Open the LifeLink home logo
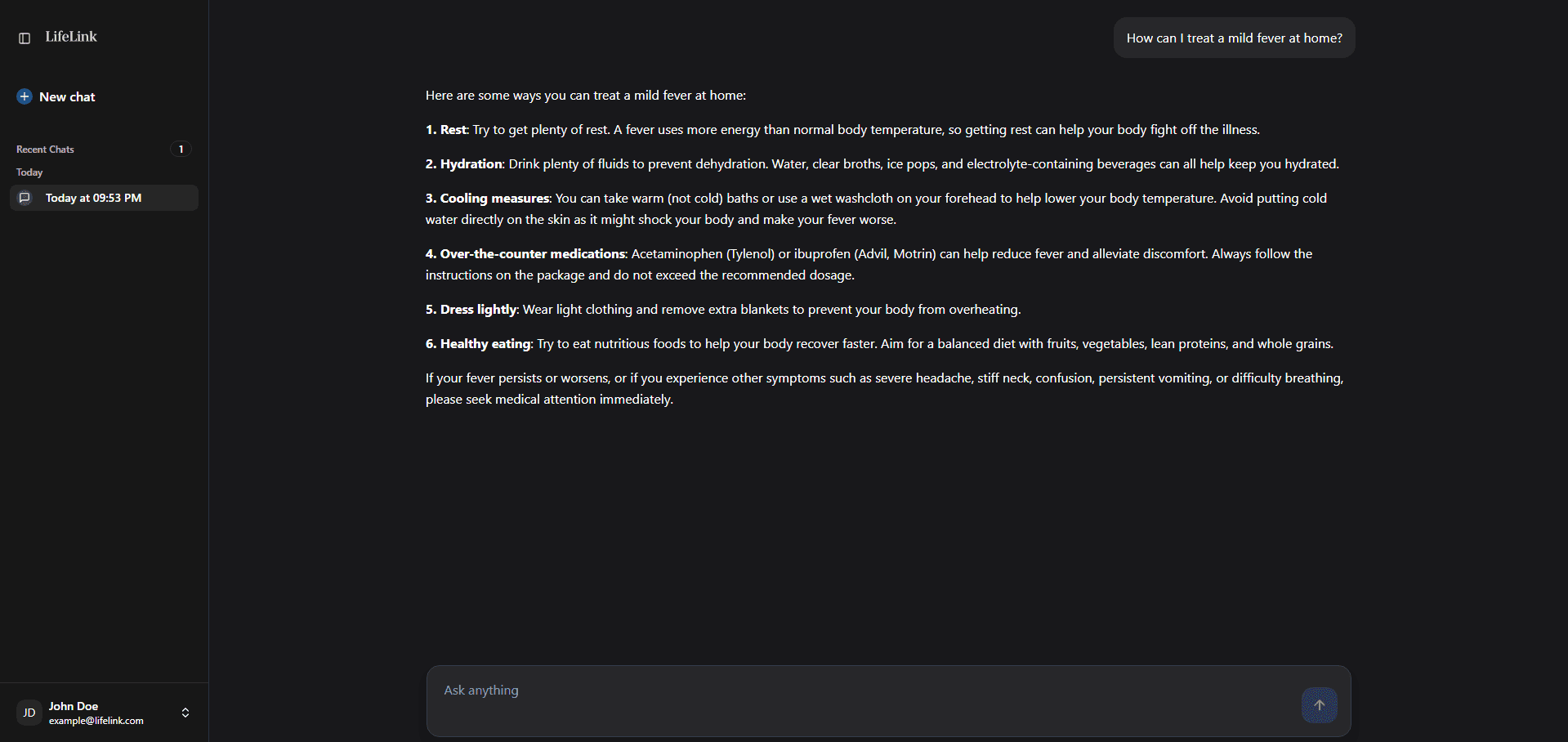1568x742 pixels. click(x=71, y=37)
